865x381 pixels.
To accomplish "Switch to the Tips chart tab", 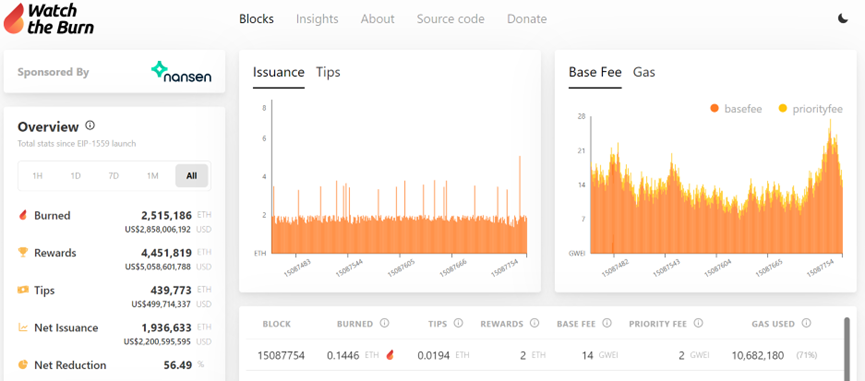I will (x=328, y=72).
